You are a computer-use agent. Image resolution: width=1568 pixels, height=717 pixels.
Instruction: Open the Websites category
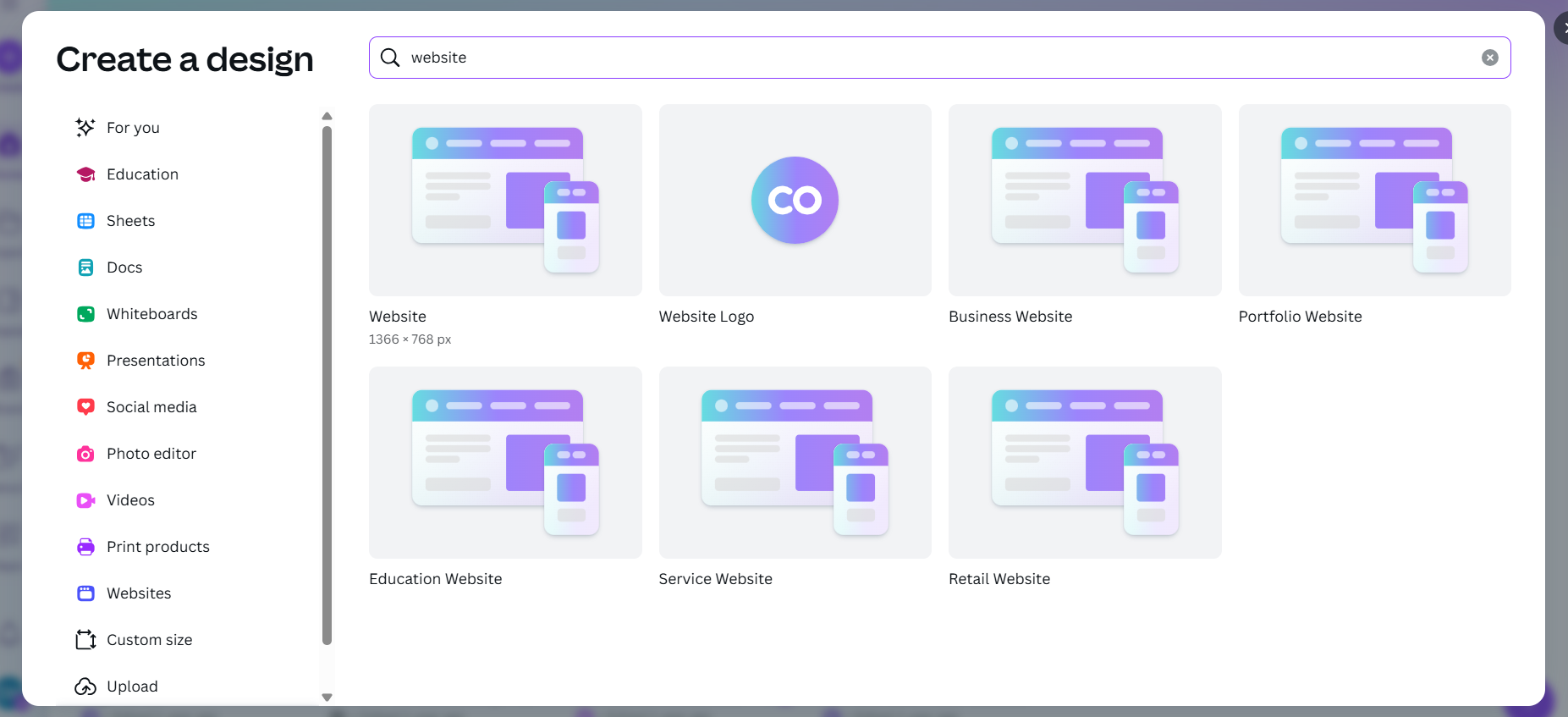139,593
